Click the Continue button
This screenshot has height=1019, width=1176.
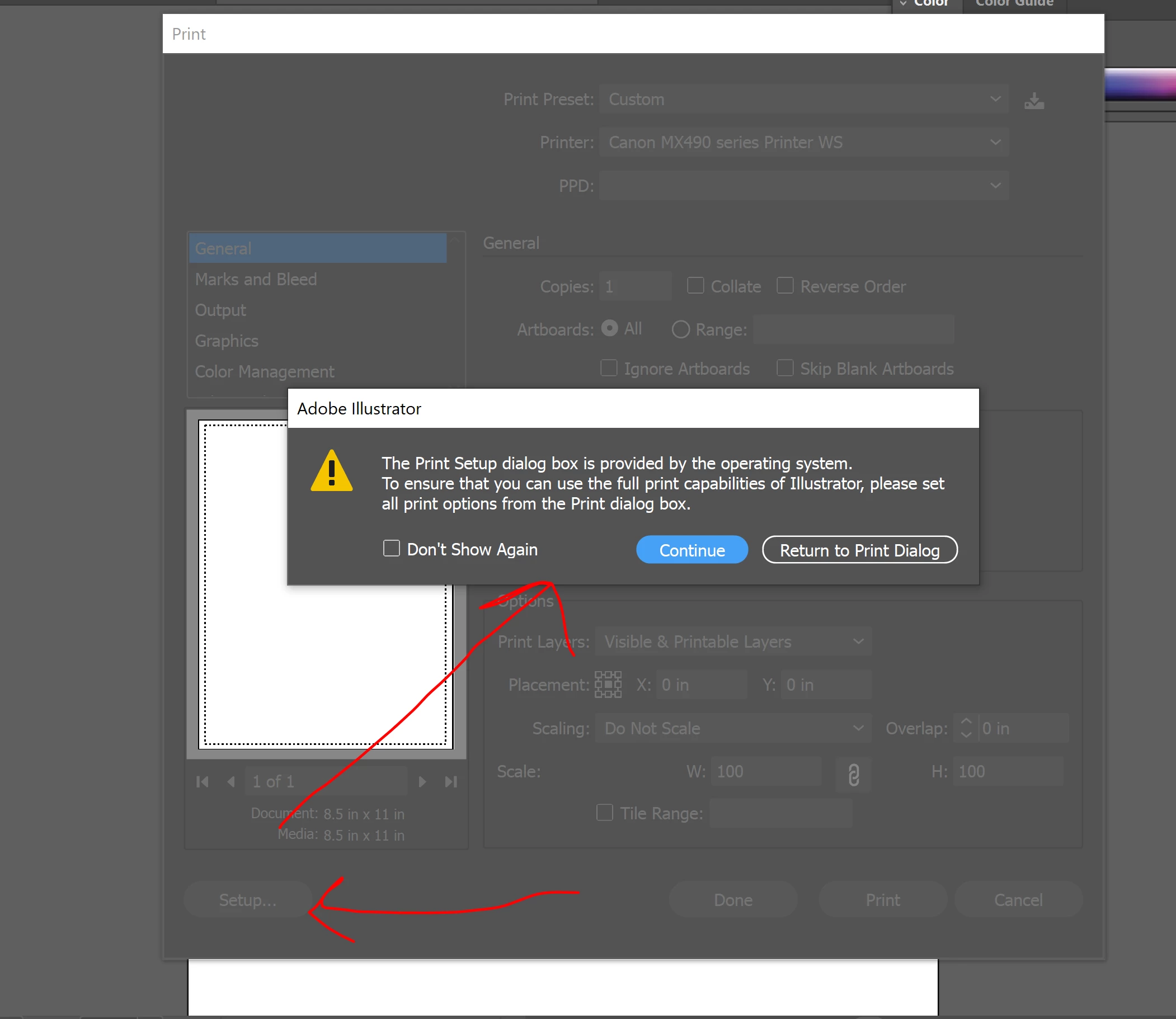pos(692,550)
